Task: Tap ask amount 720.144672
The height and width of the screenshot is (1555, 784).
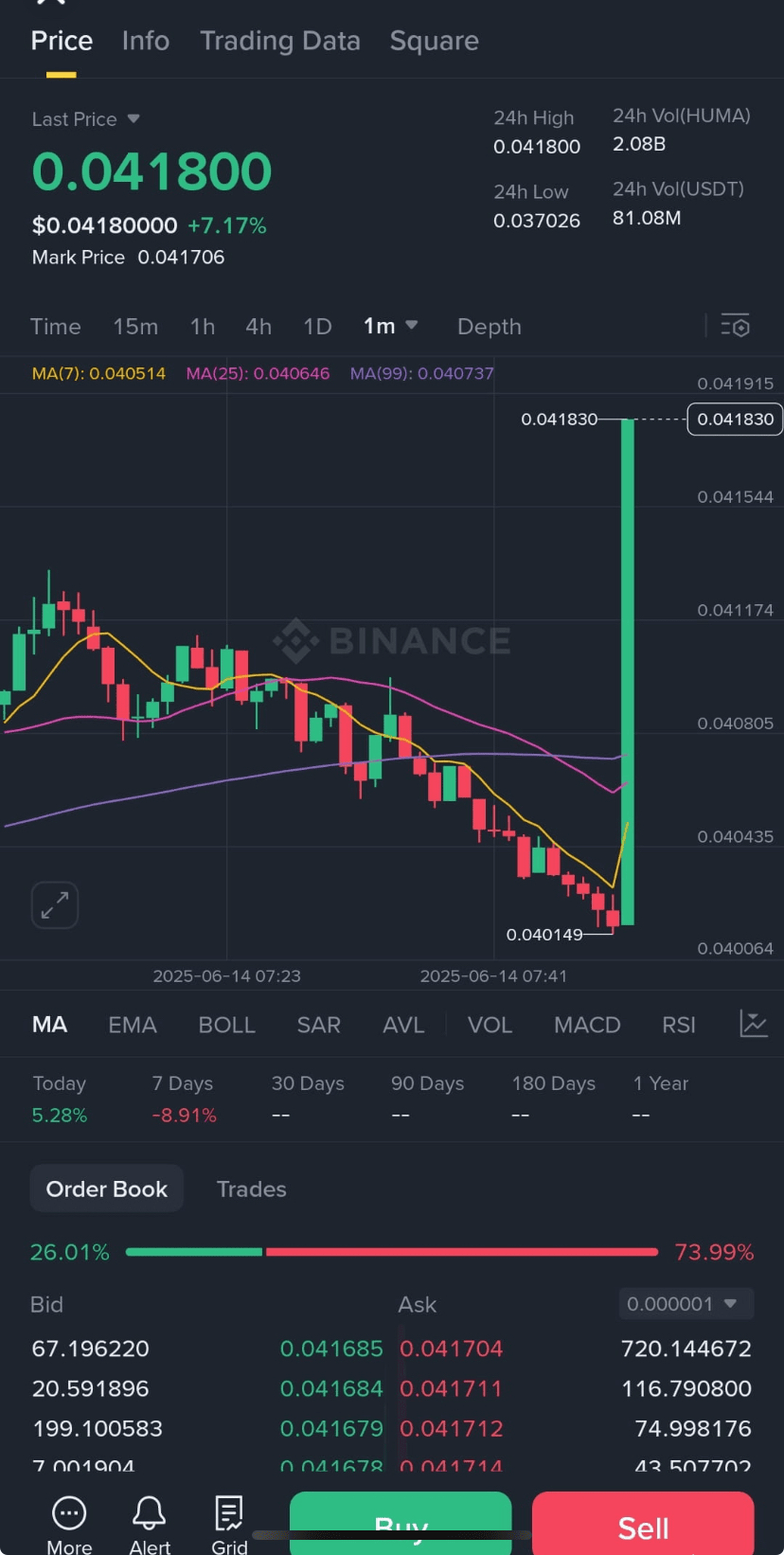Action: pyautogui.click(x=686, y=1349)
